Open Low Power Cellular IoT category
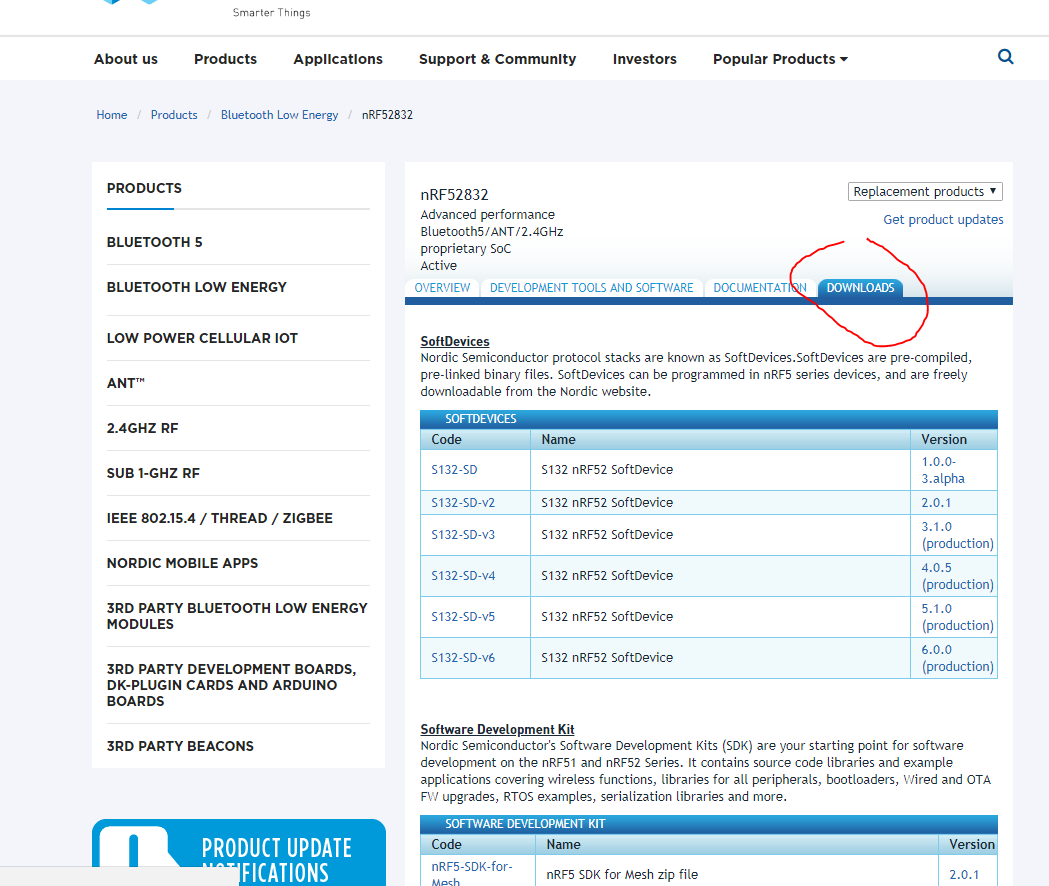This screenshot has height=886, width=1049. pos(202,338)
